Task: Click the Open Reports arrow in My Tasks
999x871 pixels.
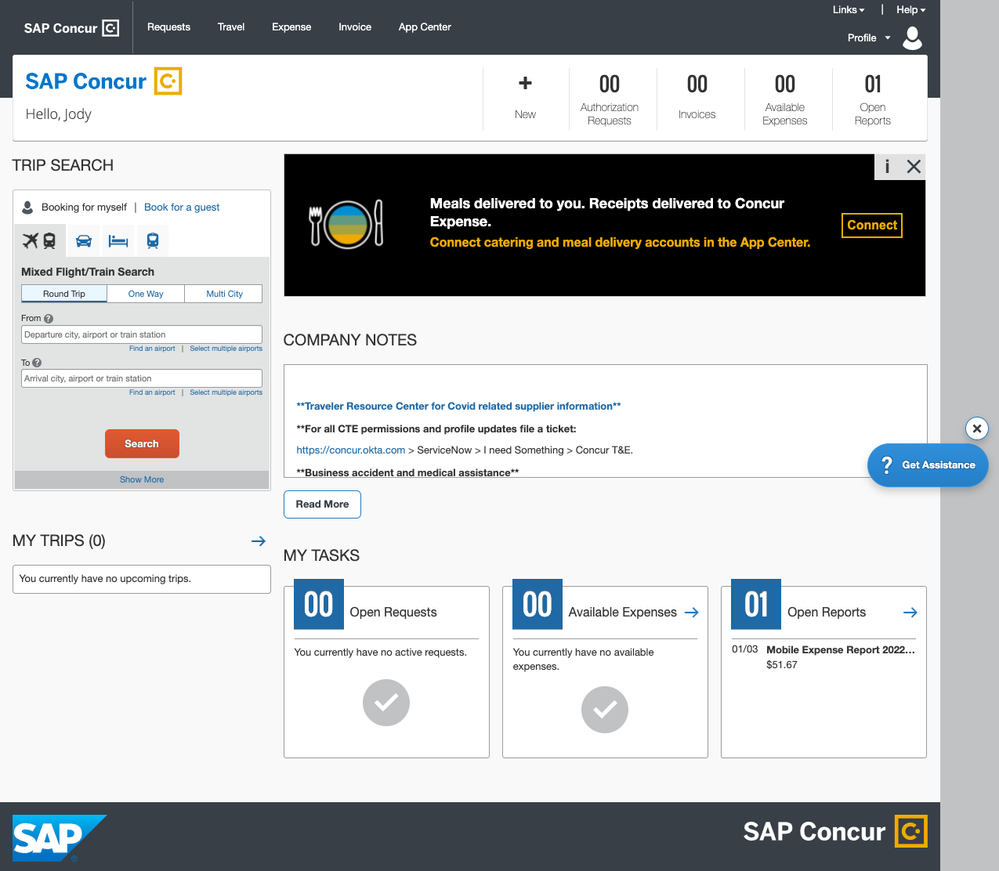Action: (x=910, y=612)
